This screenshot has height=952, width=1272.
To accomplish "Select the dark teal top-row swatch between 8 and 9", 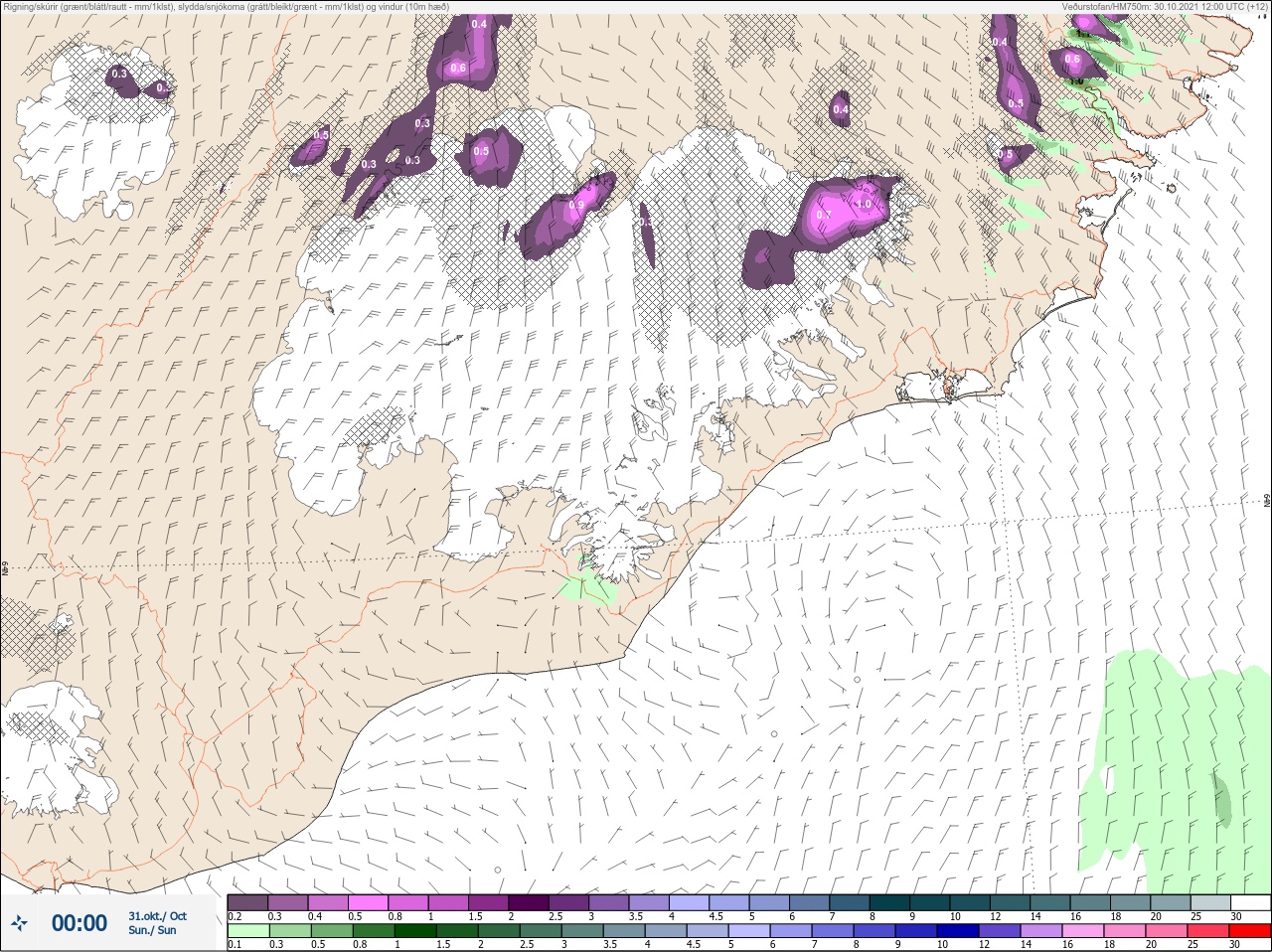I will click(890, 902).
